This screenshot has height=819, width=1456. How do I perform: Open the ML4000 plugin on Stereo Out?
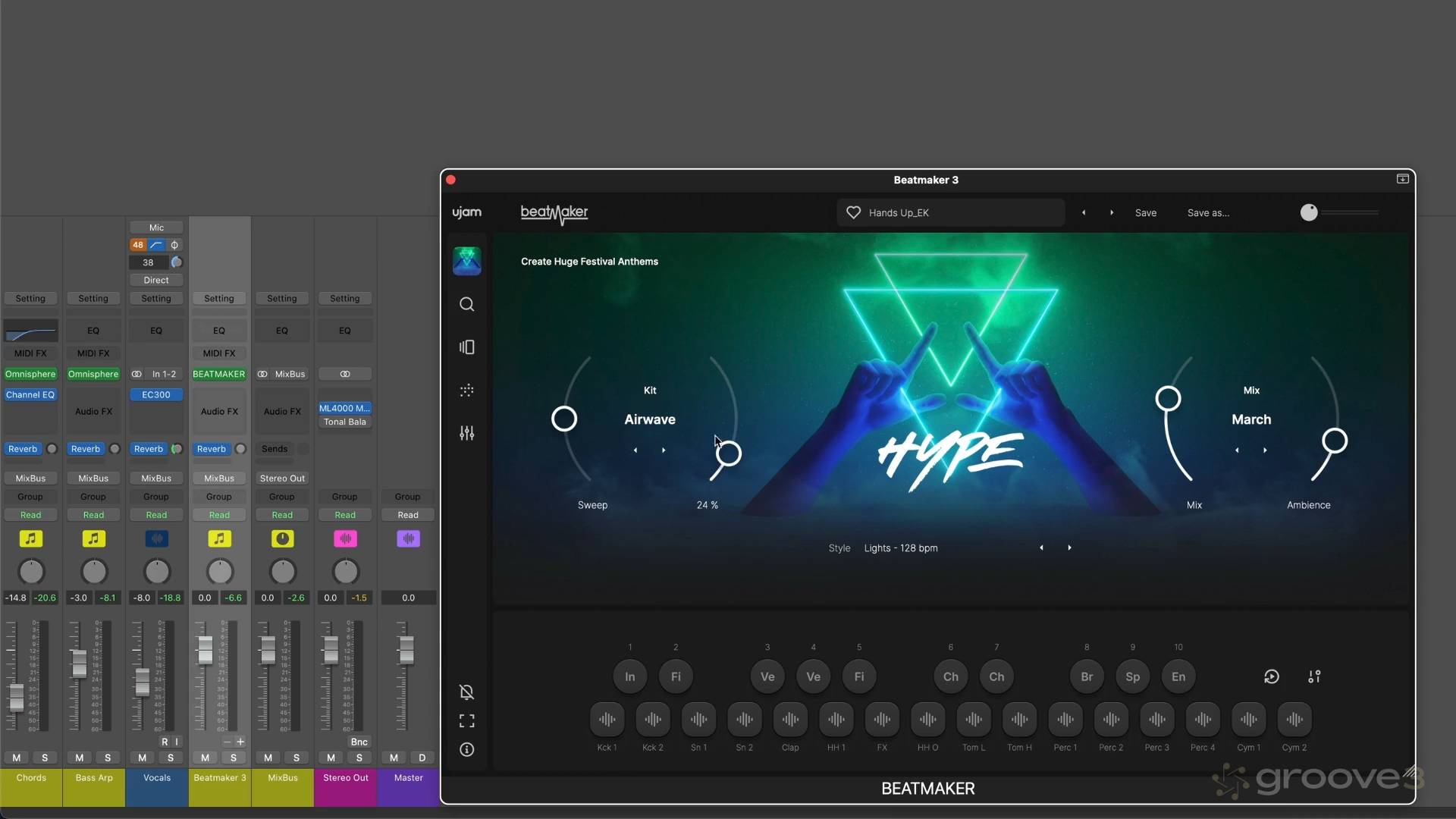pos(345,408)
